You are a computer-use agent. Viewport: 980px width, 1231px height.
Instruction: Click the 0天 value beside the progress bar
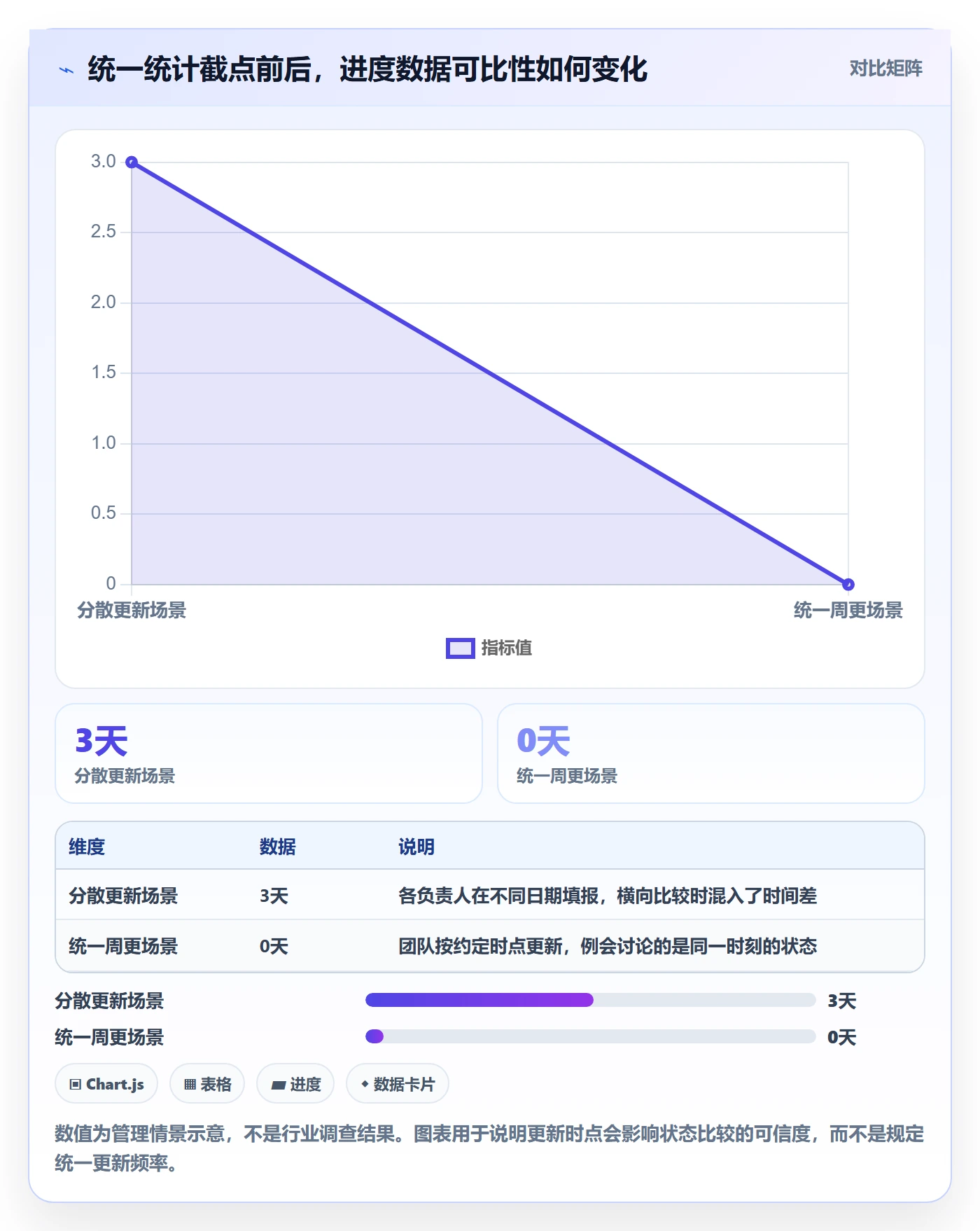click(x=842, y=1037)
